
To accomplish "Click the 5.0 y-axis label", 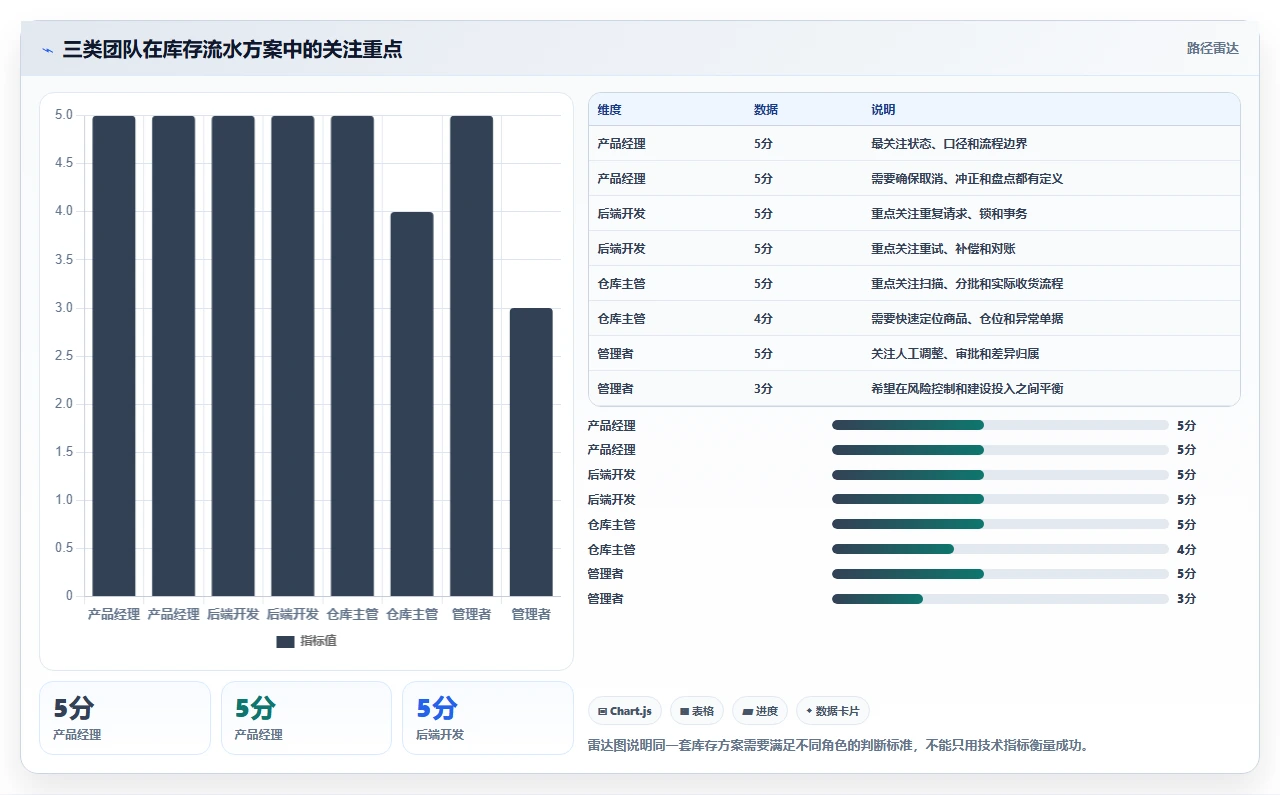I will click(64, 115).
